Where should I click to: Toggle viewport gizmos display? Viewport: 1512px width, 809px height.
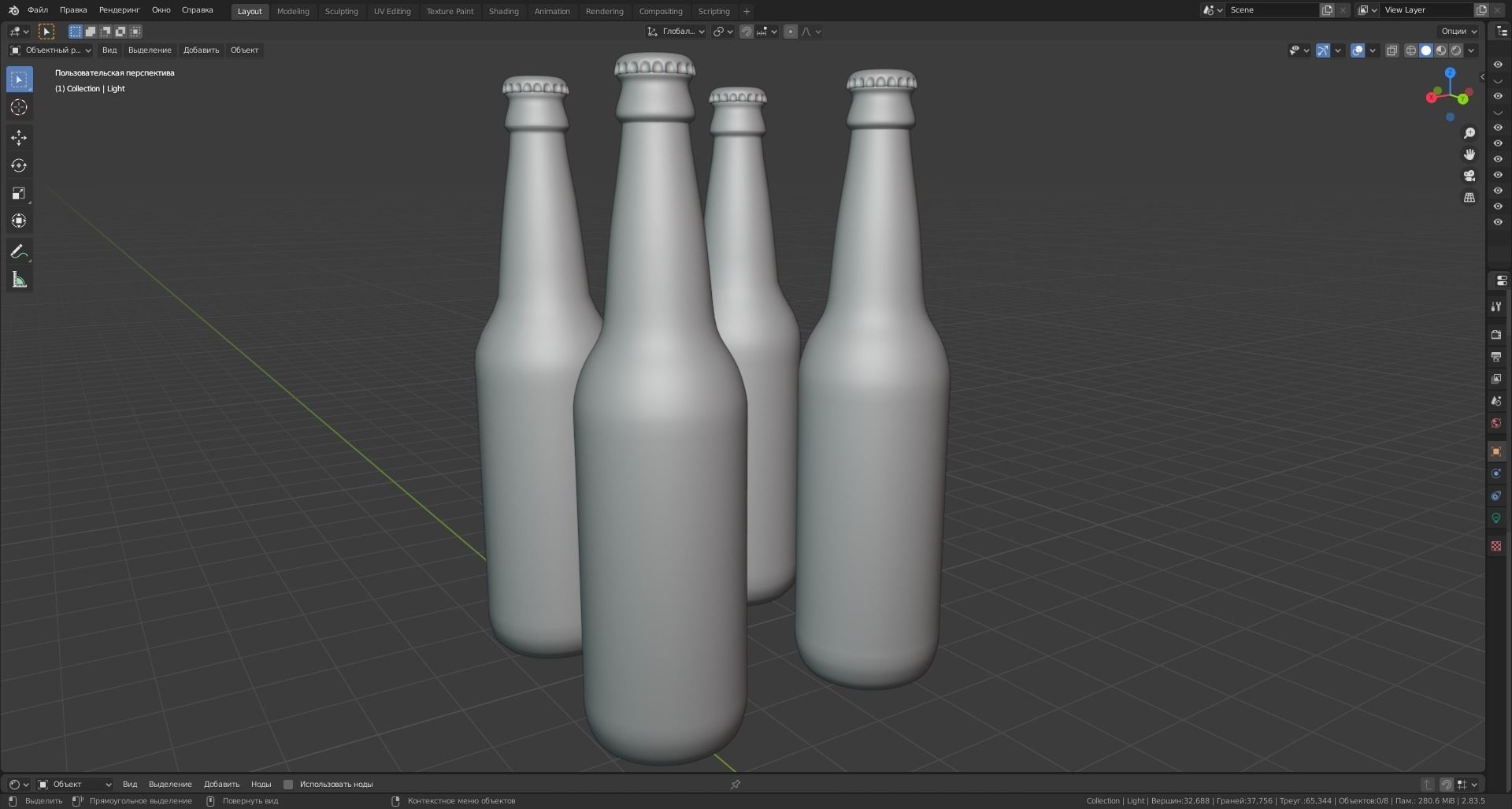coord(1323,50)
